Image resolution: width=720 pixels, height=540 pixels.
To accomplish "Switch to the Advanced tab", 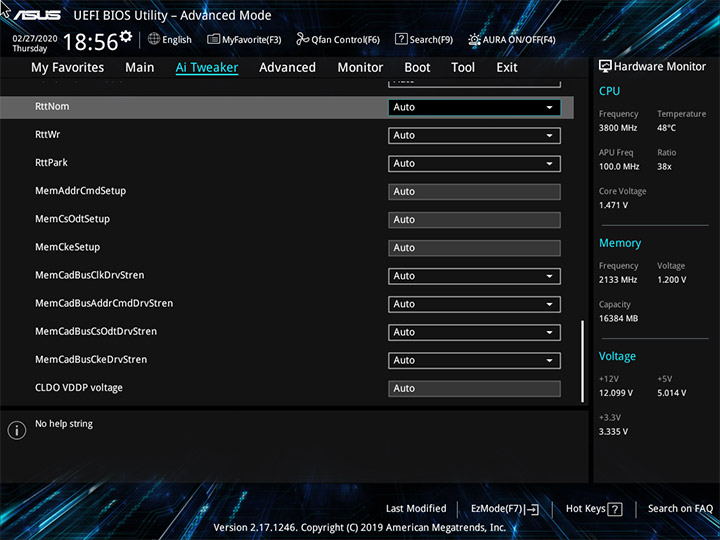I will [287, 68].
